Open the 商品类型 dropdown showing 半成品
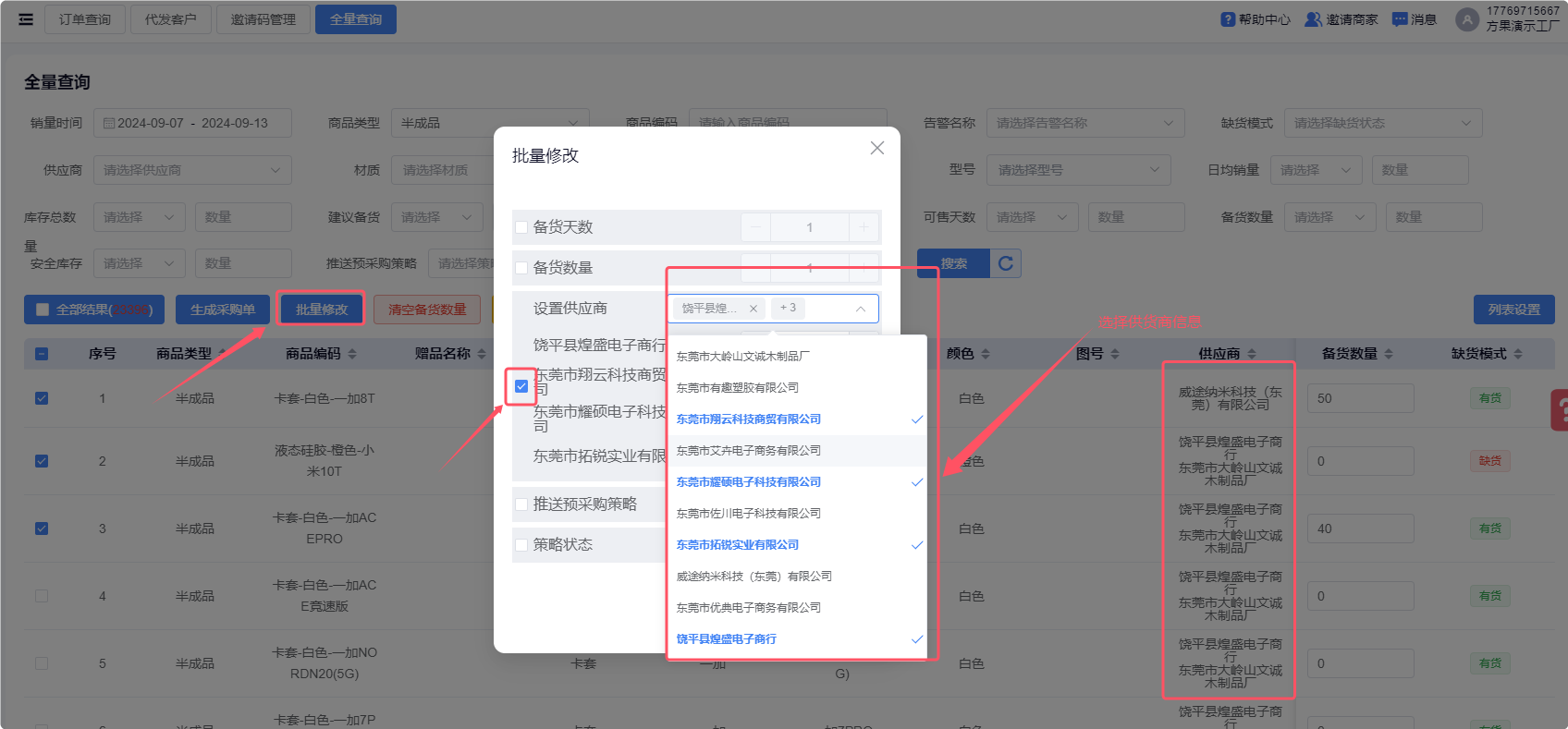The image size is (1568, 729). [x=490, y=123]
